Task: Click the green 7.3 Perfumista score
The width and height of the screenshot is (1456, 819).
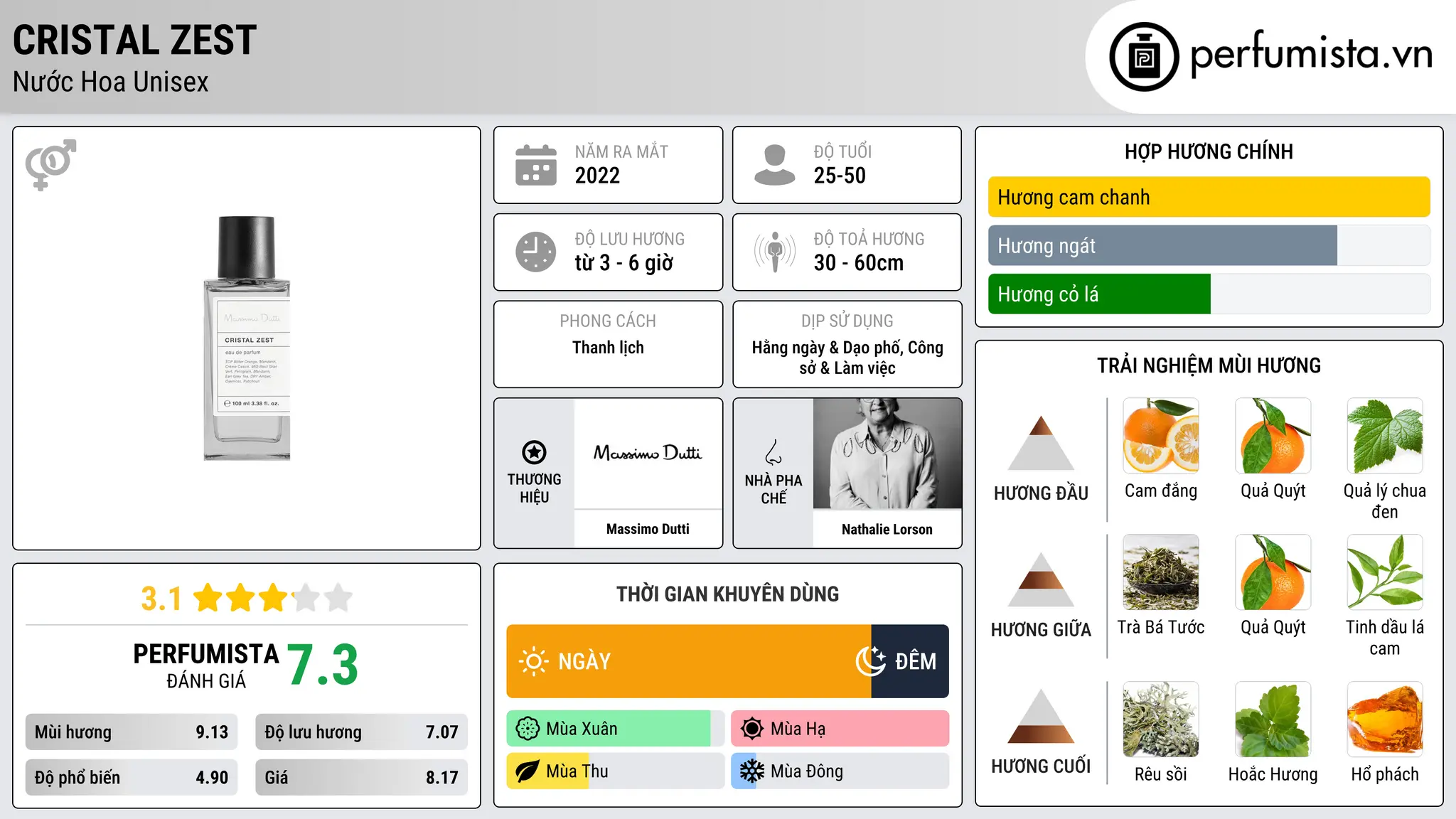Action: (x=323, y=665)
